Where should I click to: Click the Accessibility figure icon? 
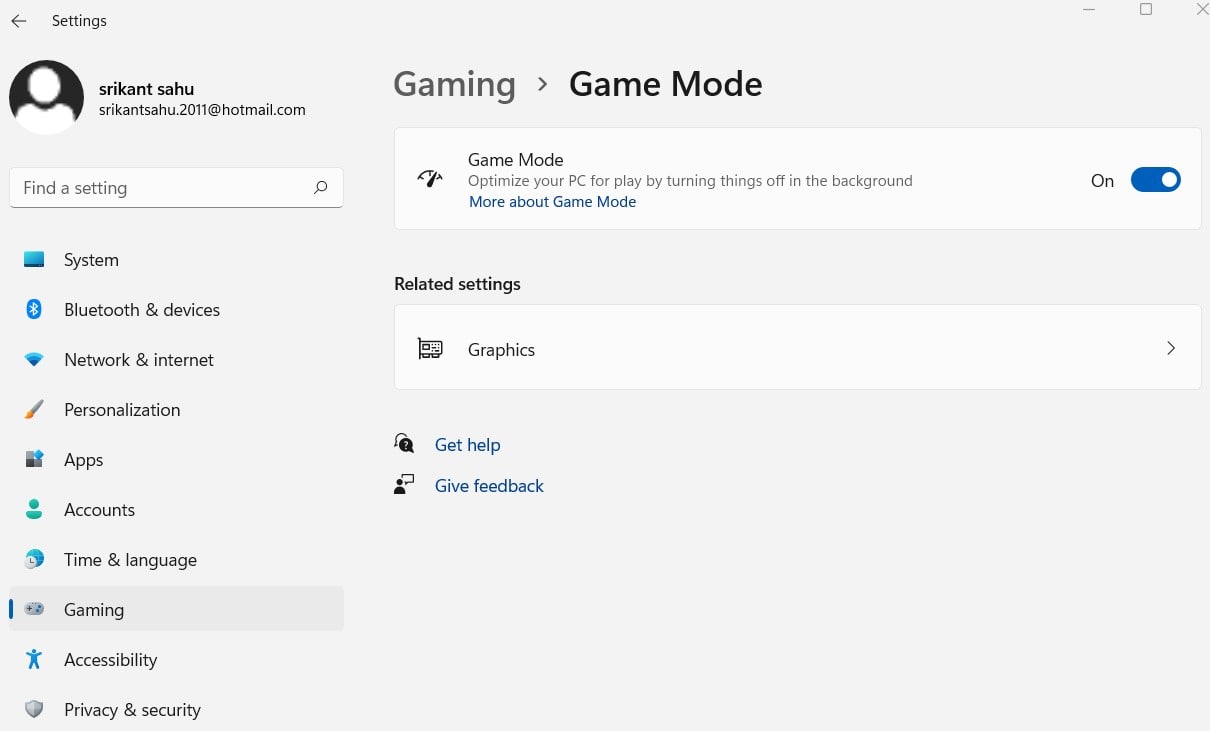tap(34, 660)
